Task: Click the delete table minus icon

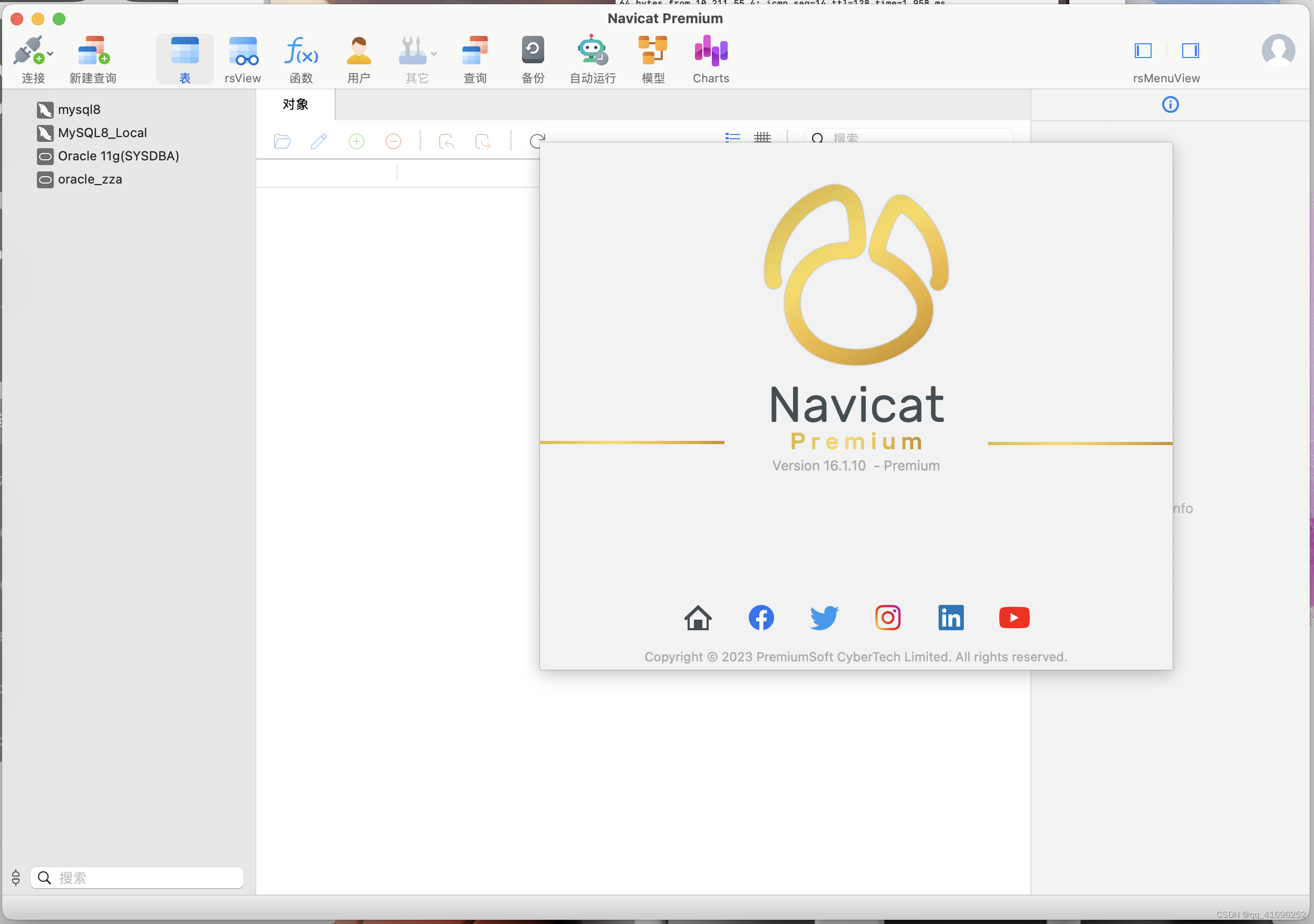Action: [393, 141]
